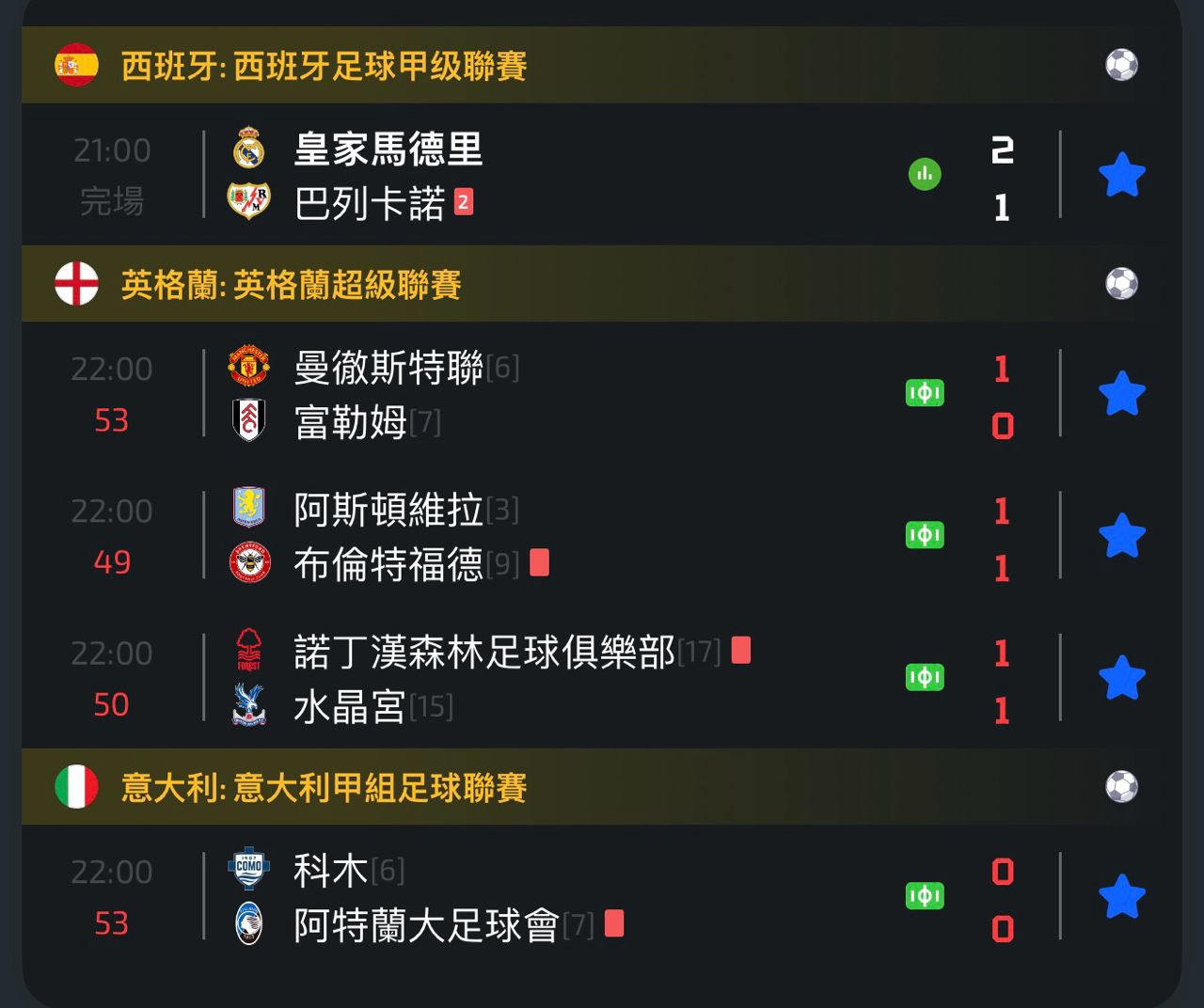Click the soccer ball icon beside 英格蘭超級聯賽

[x=1121, y=284]
